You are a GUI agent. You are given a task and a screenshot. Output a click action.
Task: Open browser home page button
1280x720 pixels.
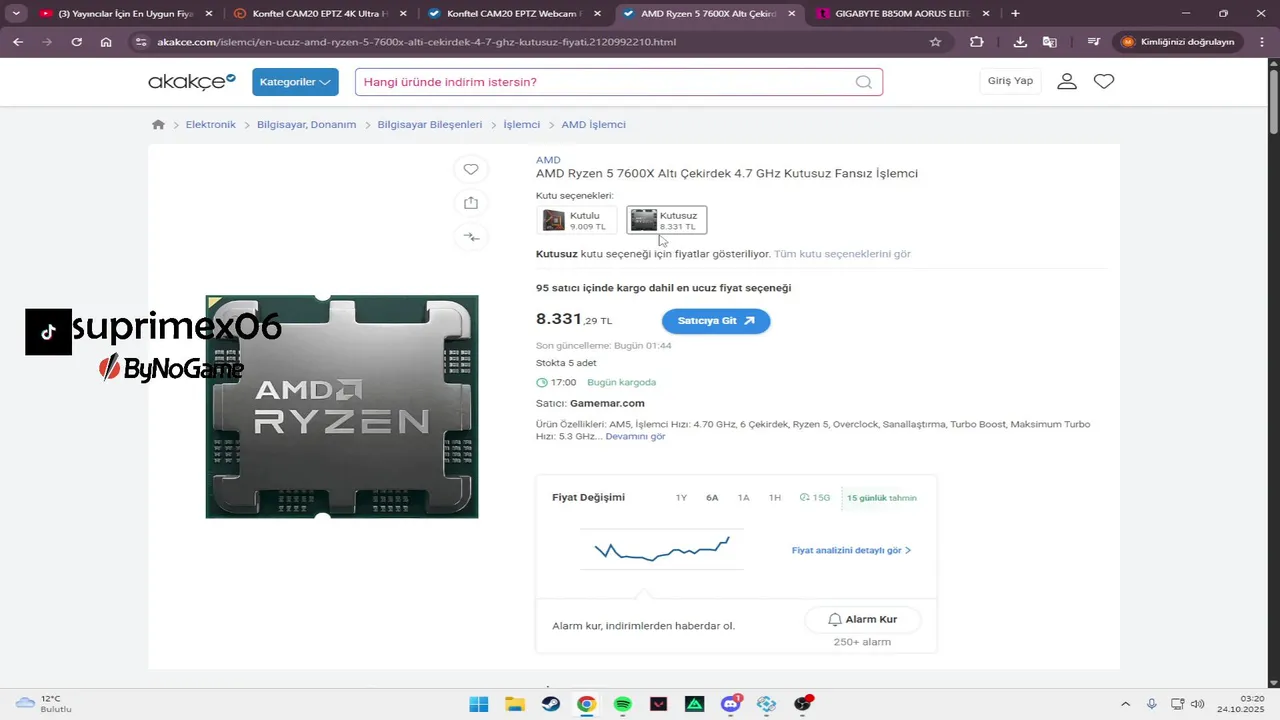coord(106,42)
